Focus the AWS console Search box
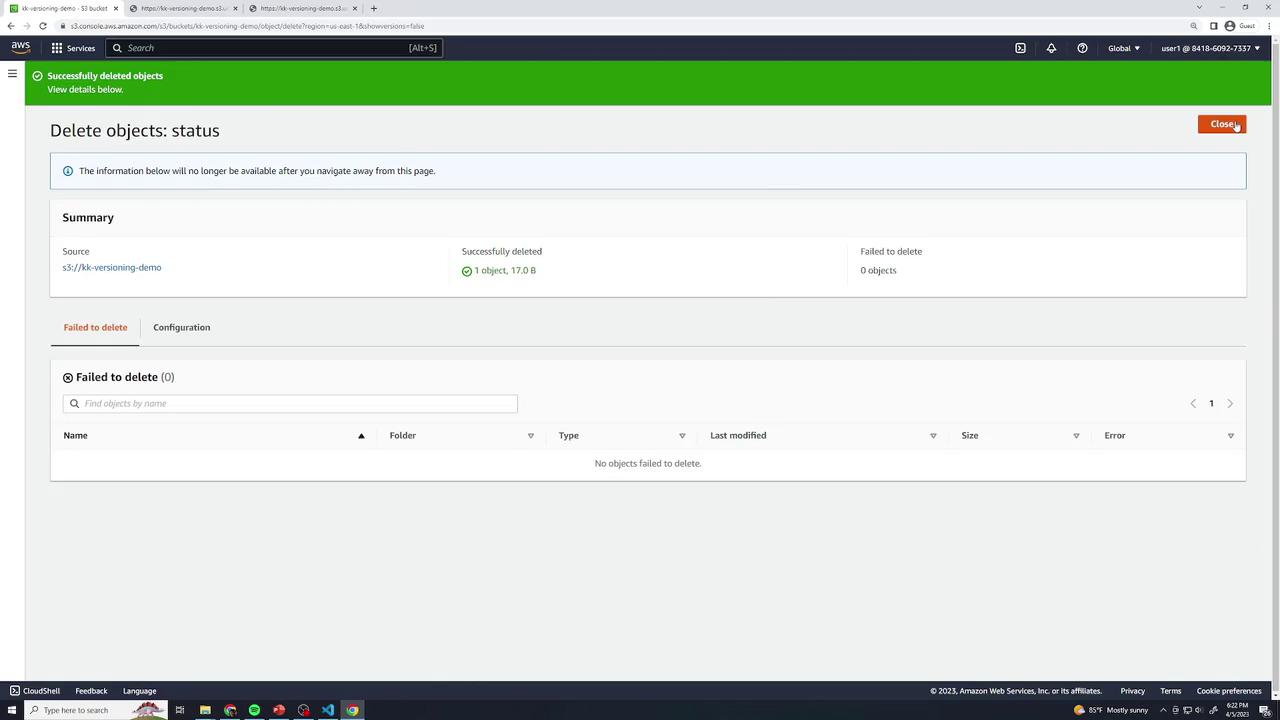Viewport: 1280px width, 720px height. 275,48
